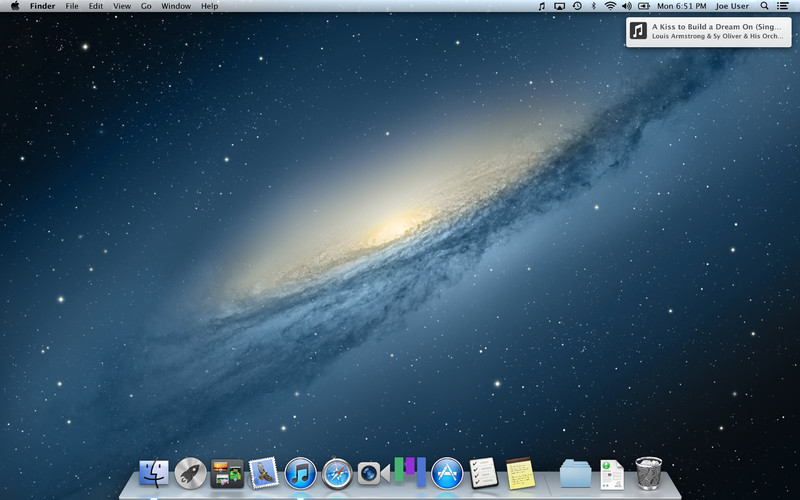Open Finder from the Dock
800x500 pixels.
coord(154,473)
